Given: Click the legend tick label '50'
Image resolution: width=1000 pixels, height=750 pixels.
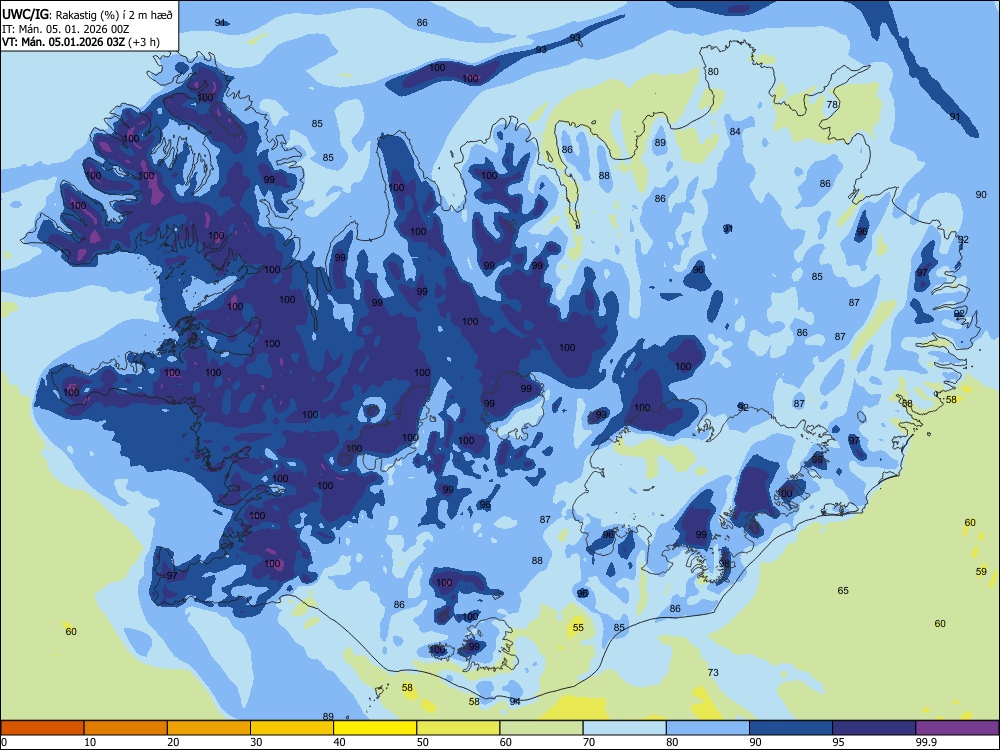Looking at the screenshot, I should 422,742.
